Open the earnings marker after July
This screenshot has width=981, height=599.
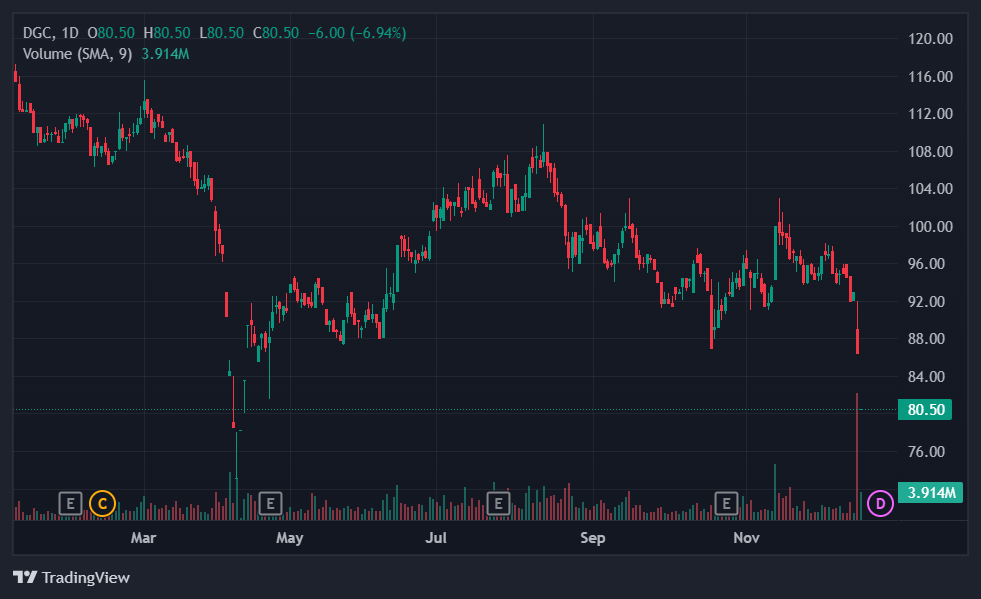(x=497, y=503)
